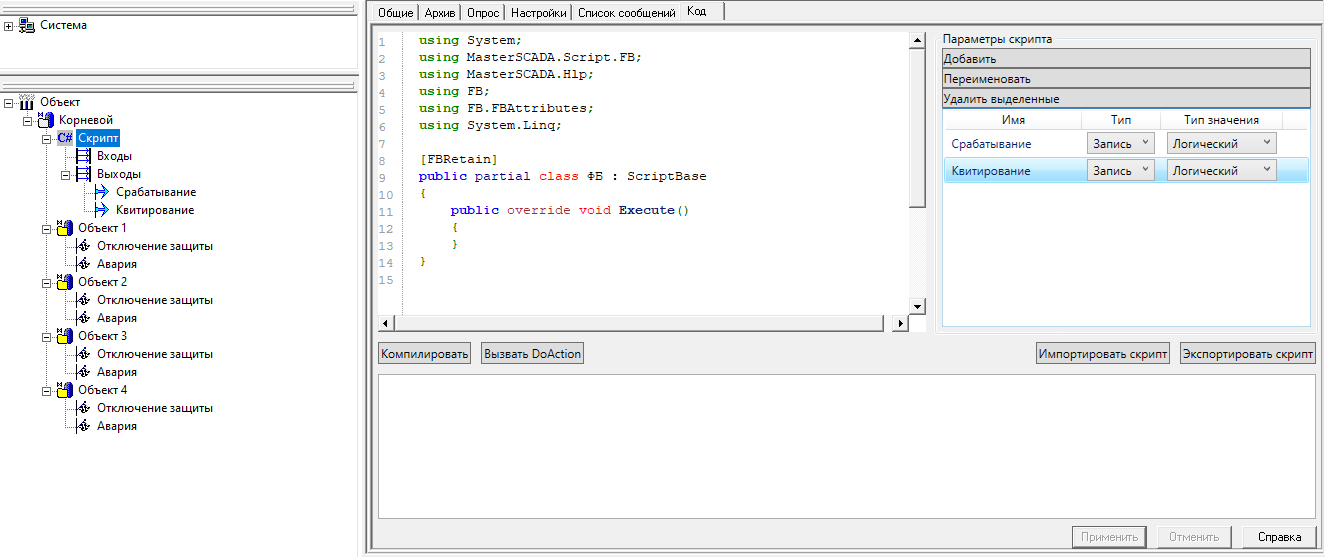Click code editor scroll right arrow
Screen dimensions: 1325x557
[x=900, y=323]
